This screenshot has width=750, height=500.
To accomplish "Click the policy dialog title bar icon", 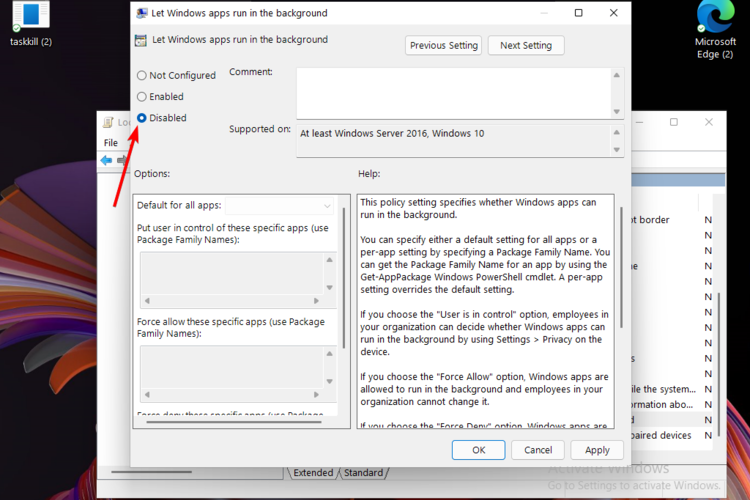I will pyautogui.click(x=142, y=13).
